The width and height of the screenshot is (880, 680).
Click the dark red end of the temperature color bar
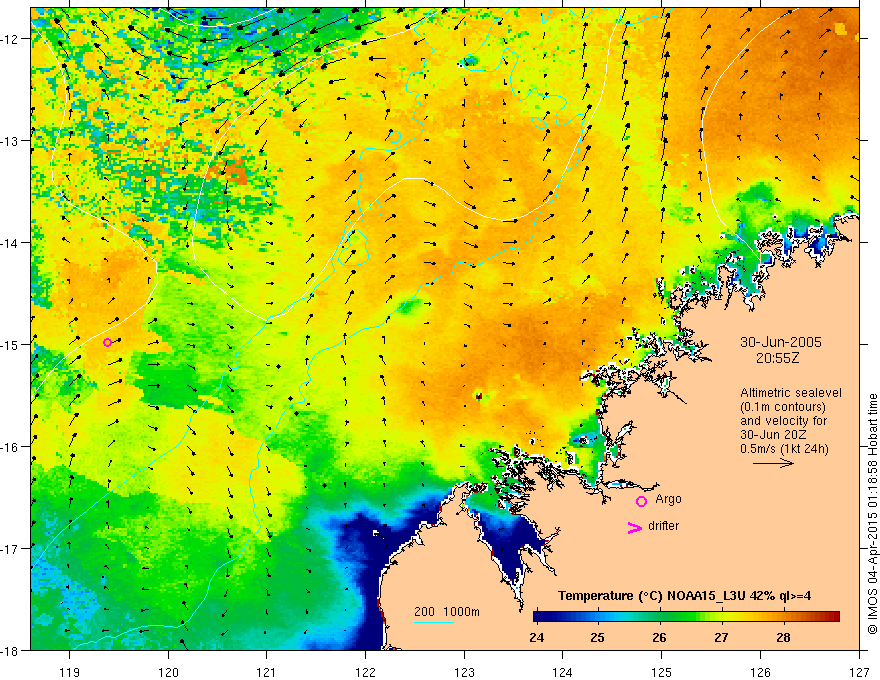pyautogui.click(x=835, y=616)
